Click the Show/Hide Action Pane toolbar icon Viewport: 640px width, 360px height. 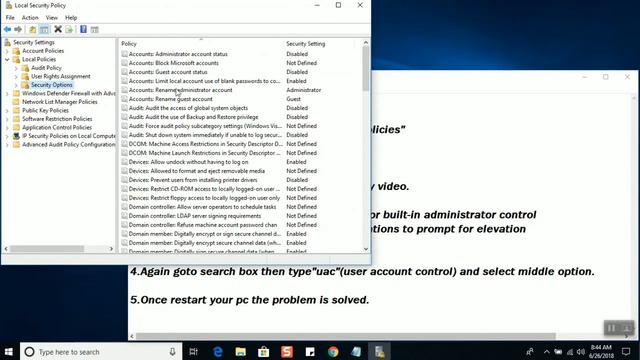point(95,29)
